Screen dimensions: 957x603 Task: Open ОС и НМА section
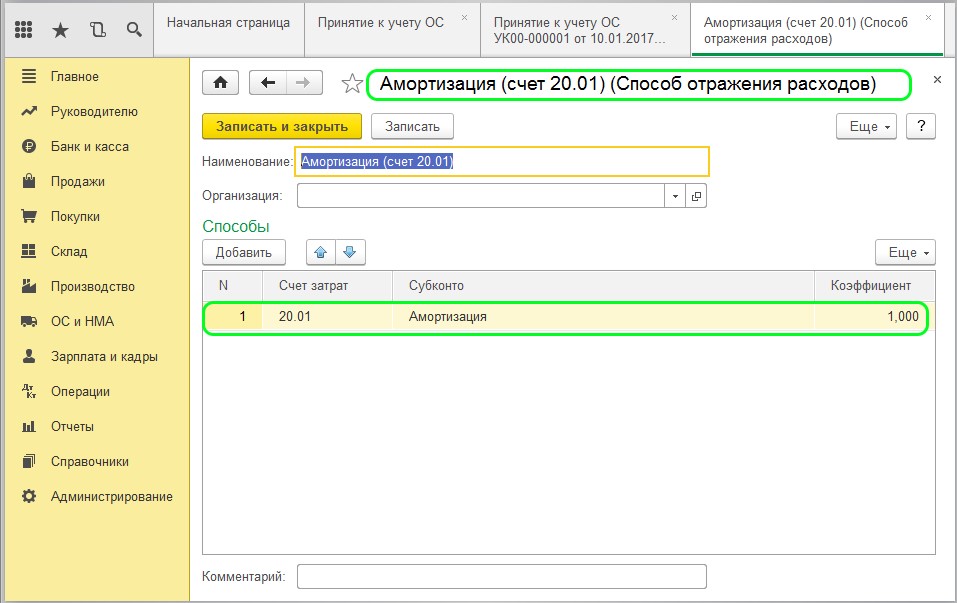(x=82, y=322)
